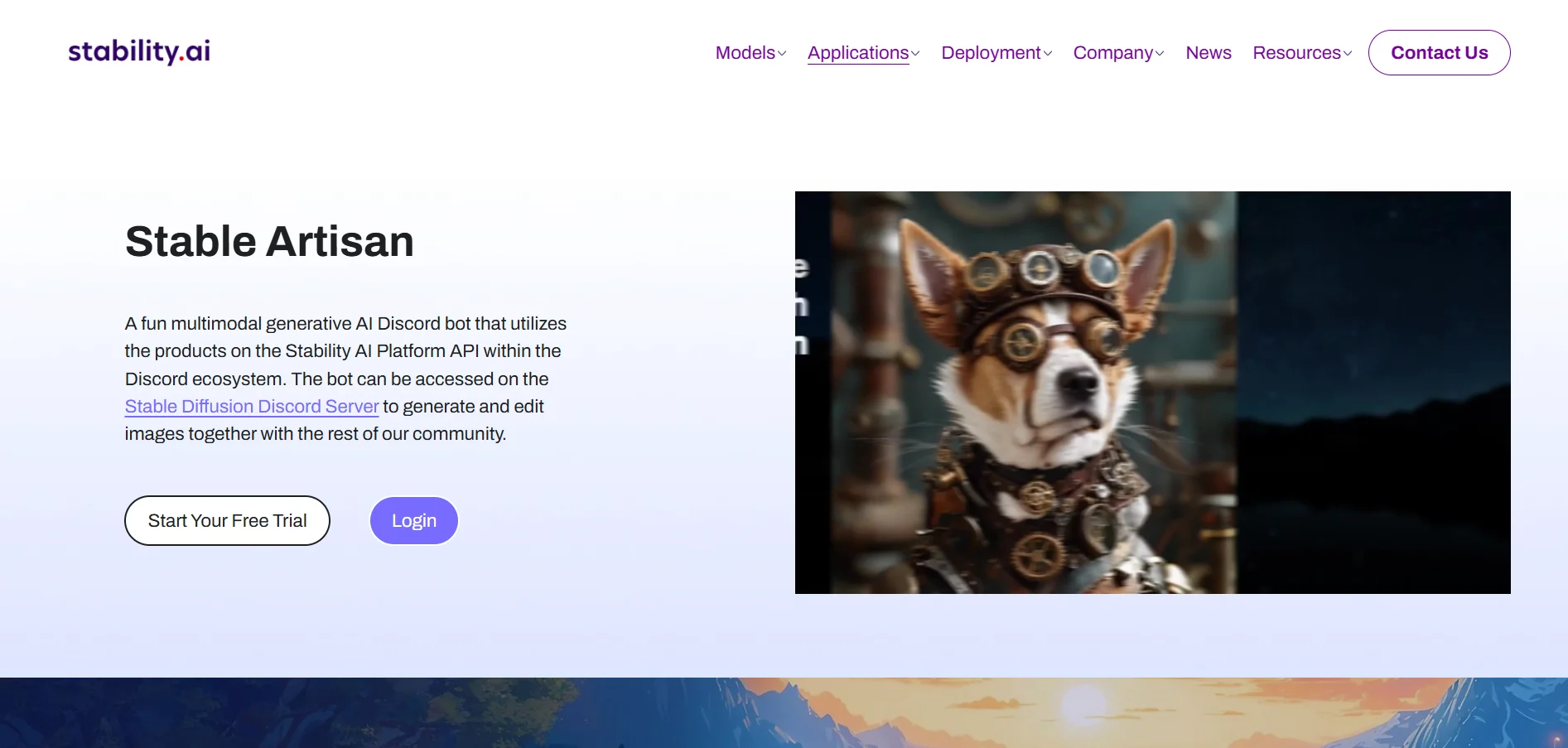
Task: Open the Company dropdown chevron
Action: pos(1160,54)
